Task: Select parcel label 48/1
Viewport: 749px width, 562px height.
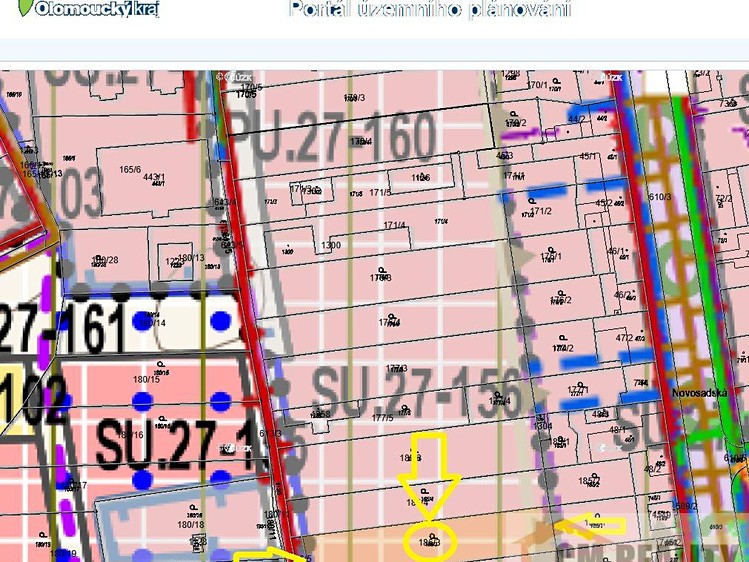Action: (618, 430)
